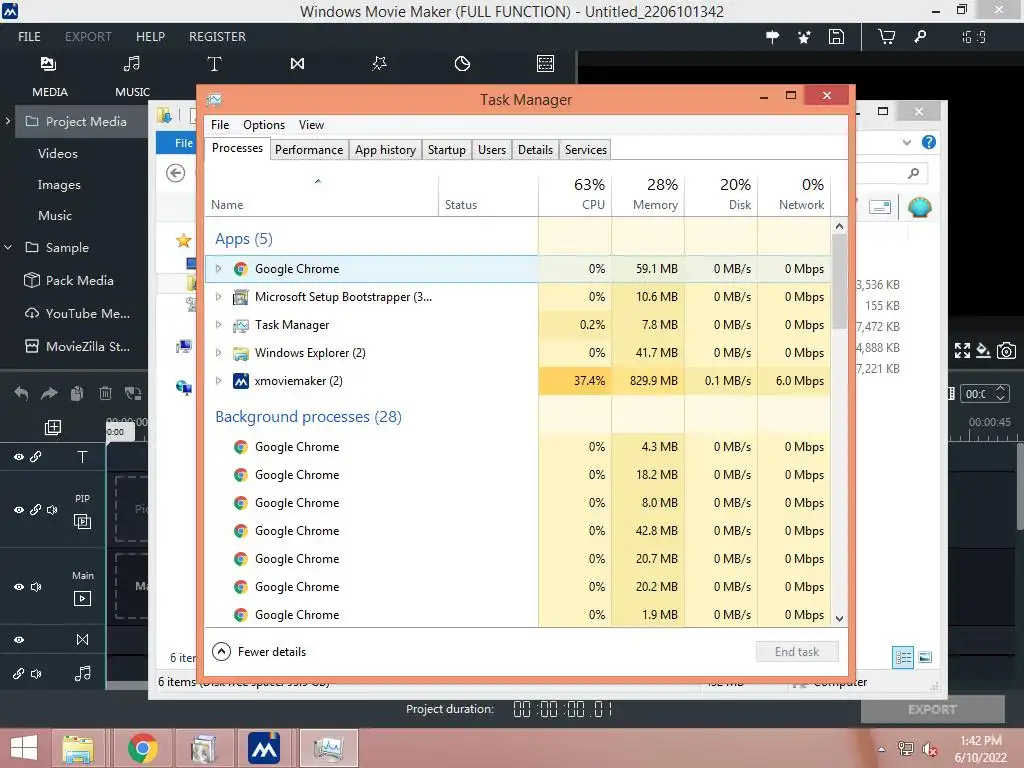Click the Windows Start button

pyautogui.click(x=24, y=748)
